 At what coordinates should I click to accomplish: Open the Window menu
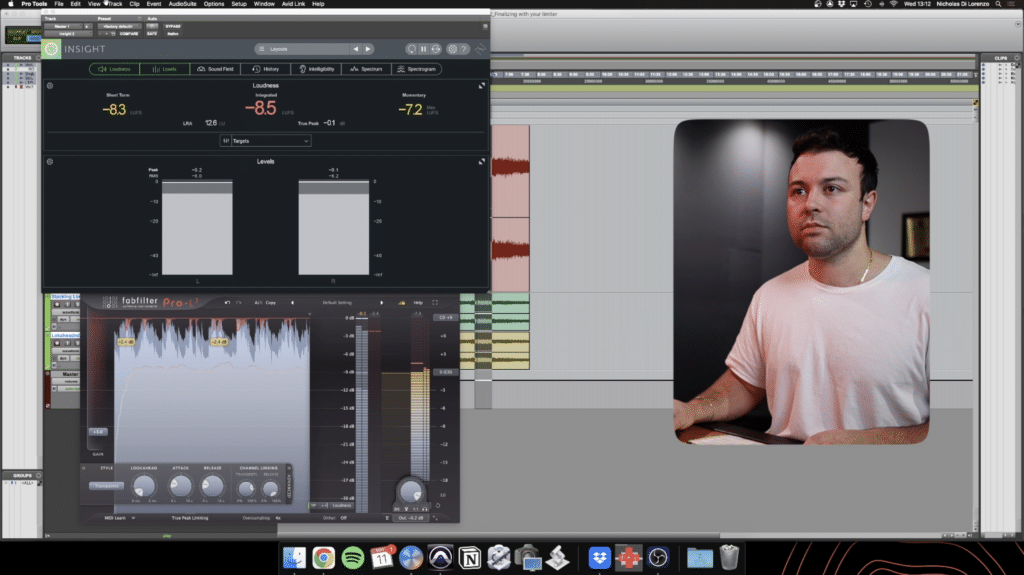click(264, 4)
